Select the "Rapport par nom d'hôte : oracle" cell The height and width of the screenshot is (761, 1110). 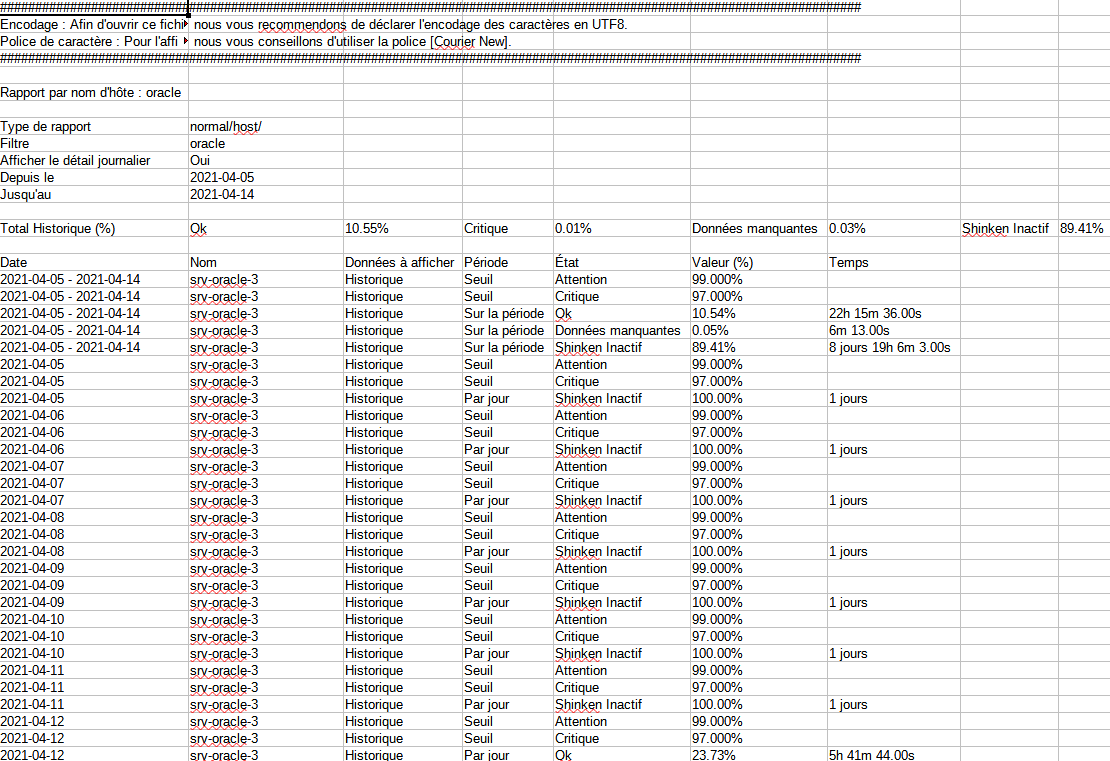(91, 93)
